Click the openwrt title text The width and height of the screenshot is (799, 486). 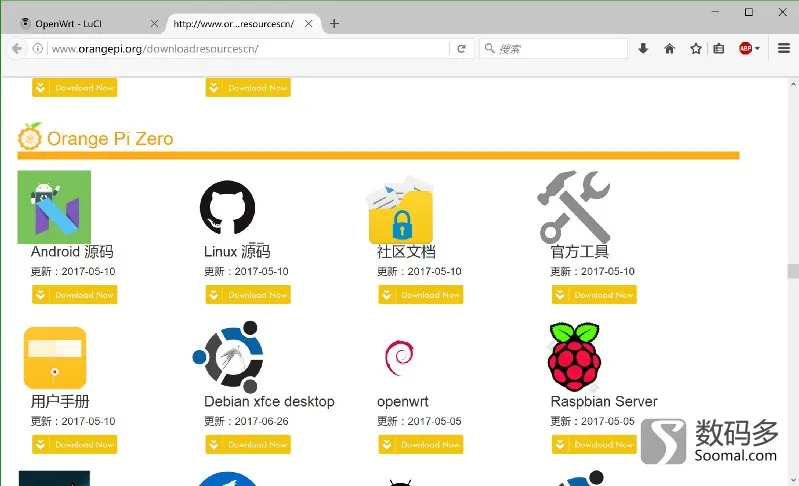[x=403, y=402]
